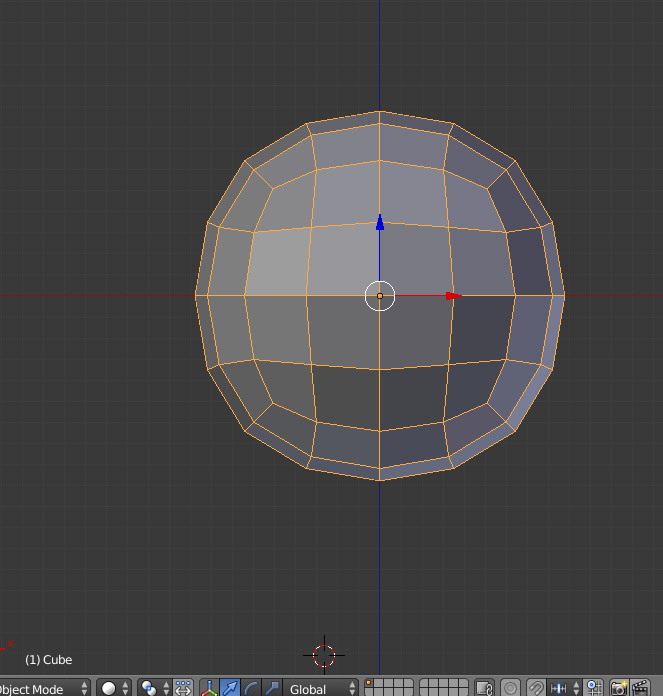Click the white manipulator center circle

[380, 296]
